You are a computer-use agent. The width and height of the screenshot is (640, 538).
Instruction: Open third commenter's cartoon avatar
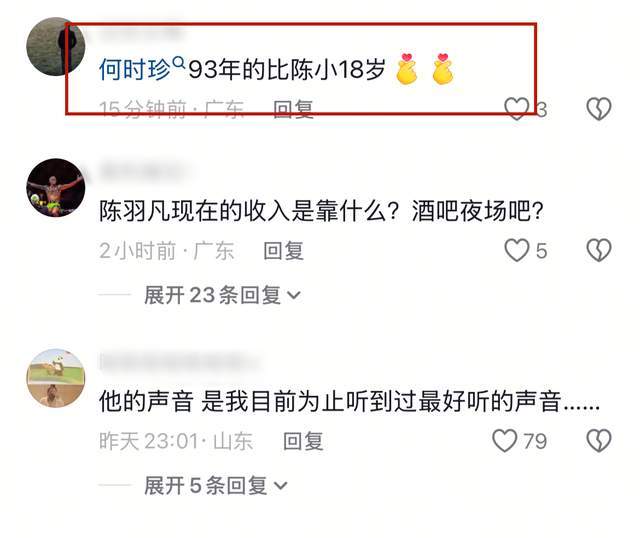[x=56, y=378]
